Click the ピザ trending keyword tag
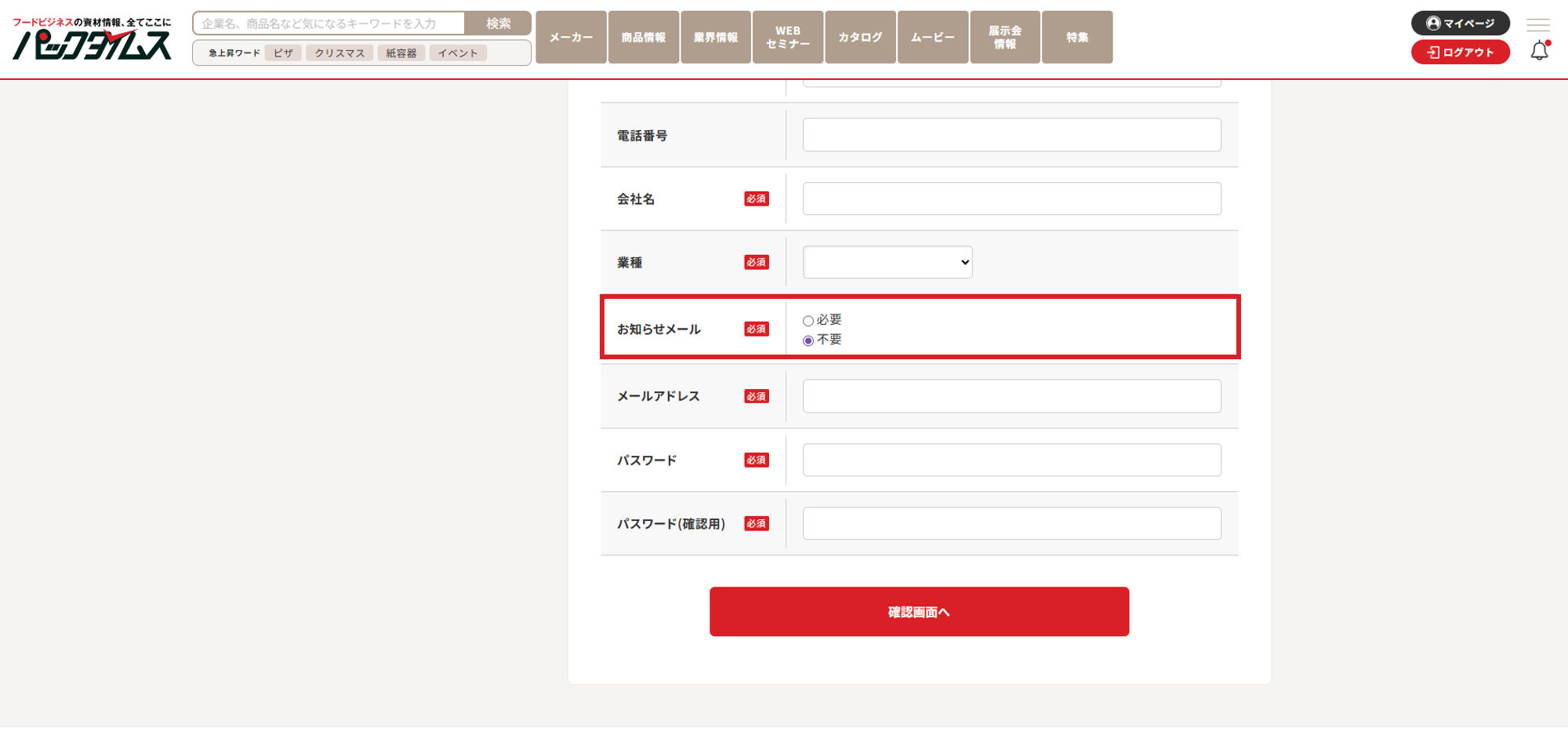The height and width of the screenshot is (746, 1568). 283,53
